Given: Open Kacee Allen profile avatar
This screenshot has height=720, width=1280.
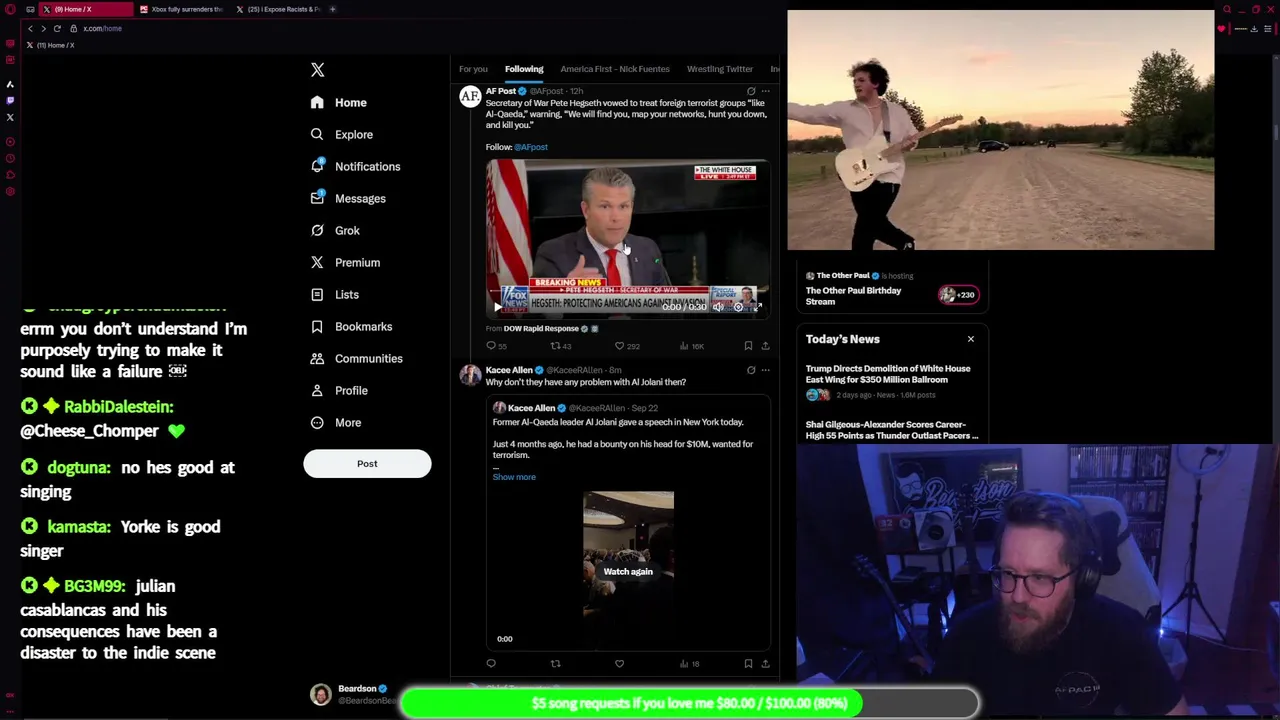Looking at the screenshot, I should pos(470,376).
